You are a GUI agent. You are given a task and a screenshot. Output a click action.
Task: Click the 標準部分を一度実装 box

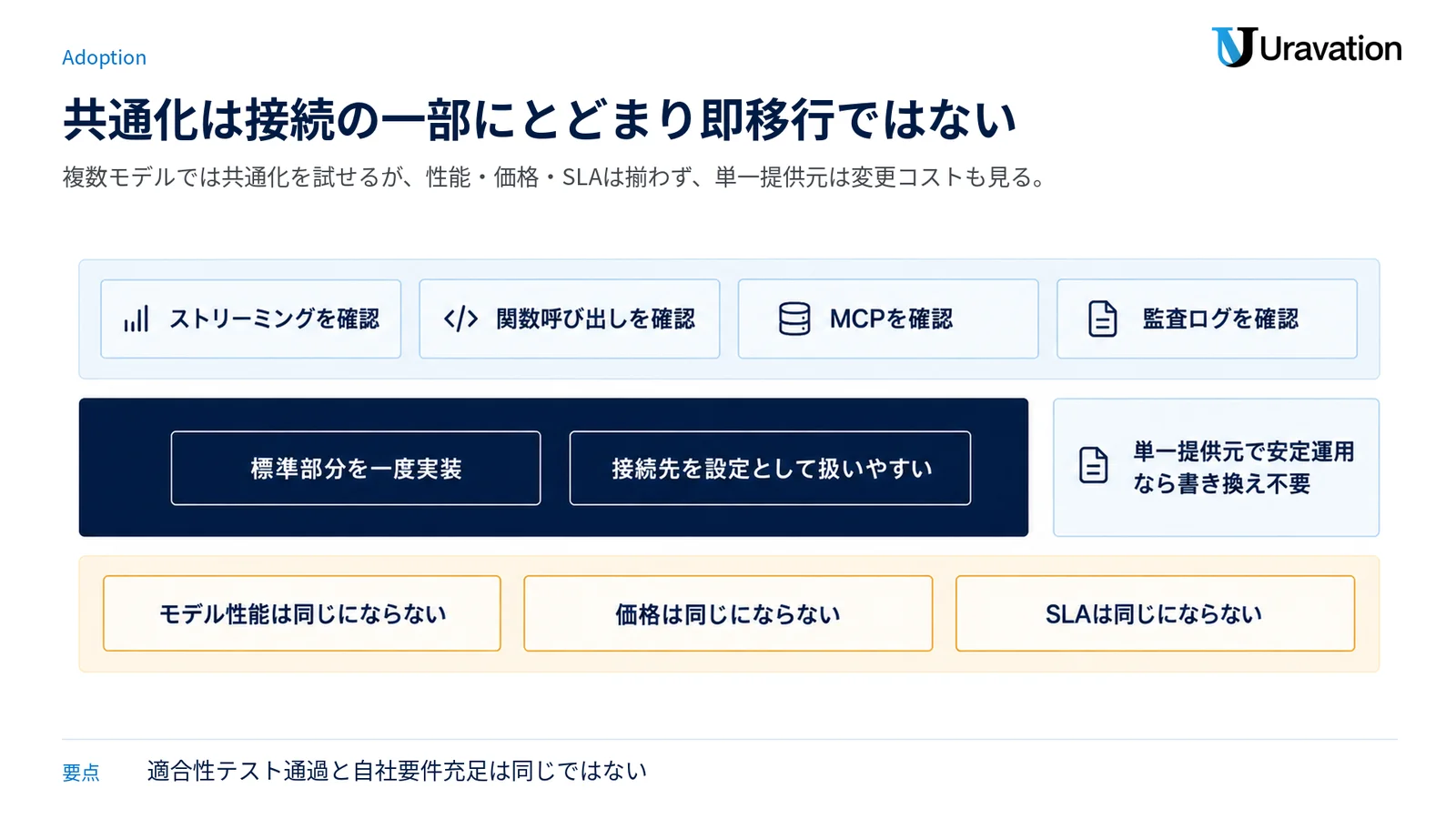[x=356, y=468]
